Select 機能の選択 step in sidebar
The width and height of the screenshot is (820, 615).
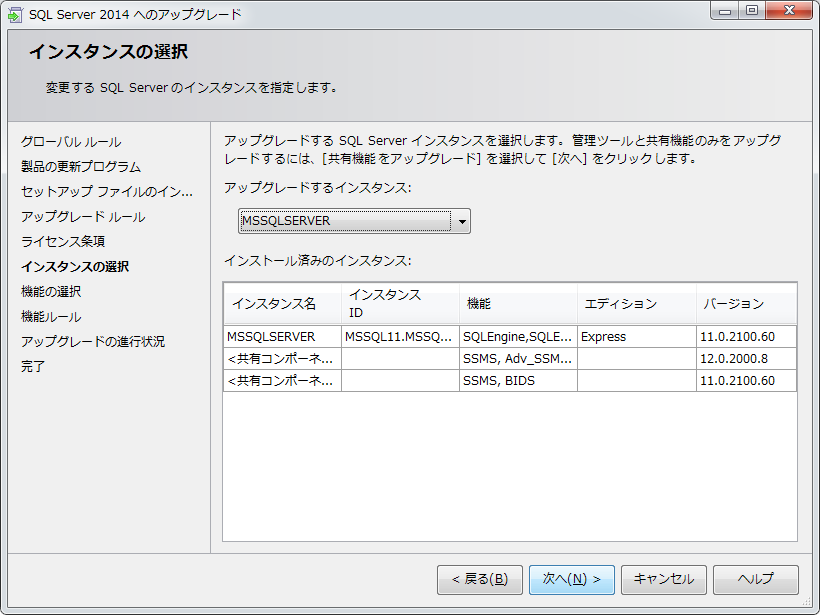tap(51, 292)
